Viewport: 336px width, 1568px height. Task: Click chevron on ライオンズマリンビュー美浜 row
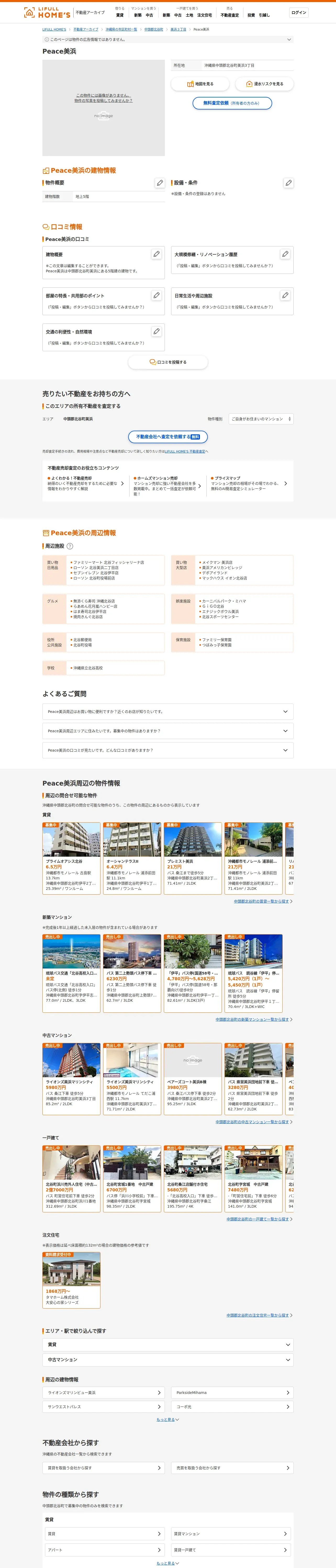point(159,1392)
